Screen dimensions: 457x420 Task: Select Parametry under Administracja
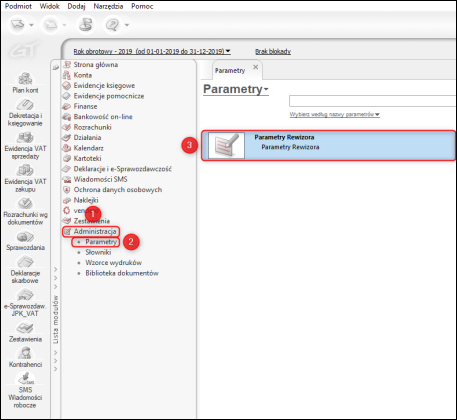pos(101,242)
